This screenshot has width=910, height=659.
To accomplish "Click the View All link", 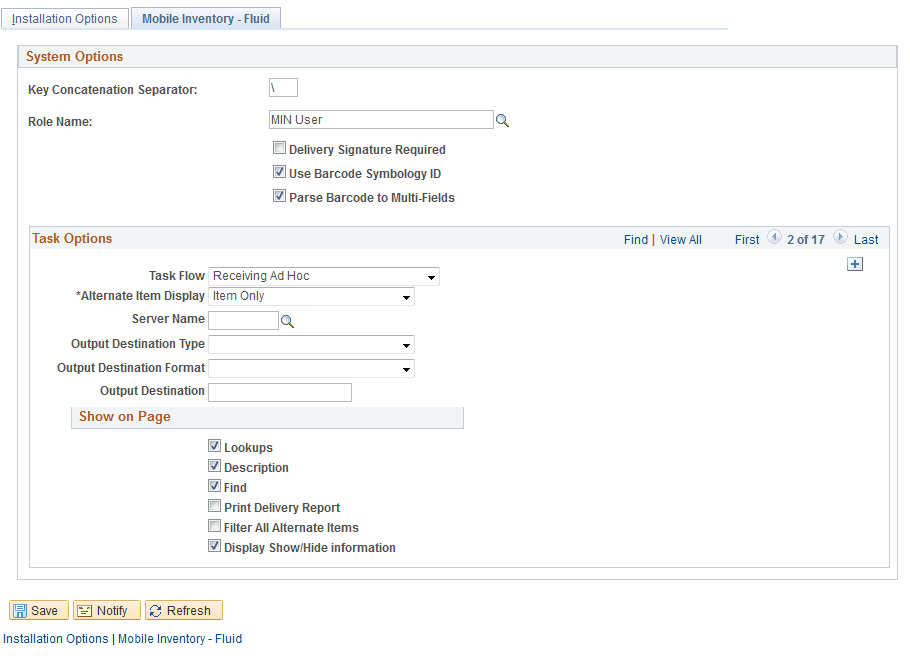I will (x=680, y=239).
